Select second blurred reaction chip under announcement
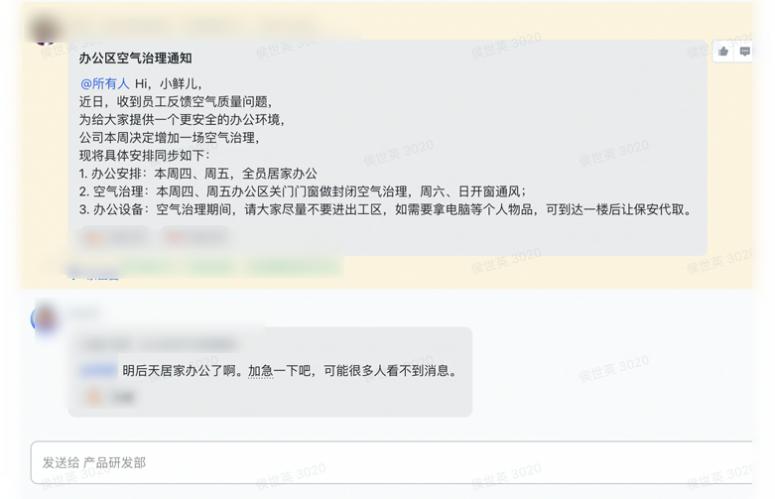This screenshot has width=775, height=499. 196,238
